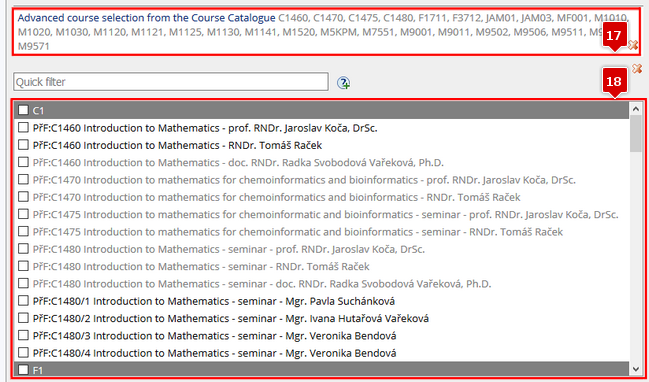This screenshot has height=382, width=649.
Task: Open Advanced course selection from the Course Catalogue
Action: click(147, 18)
